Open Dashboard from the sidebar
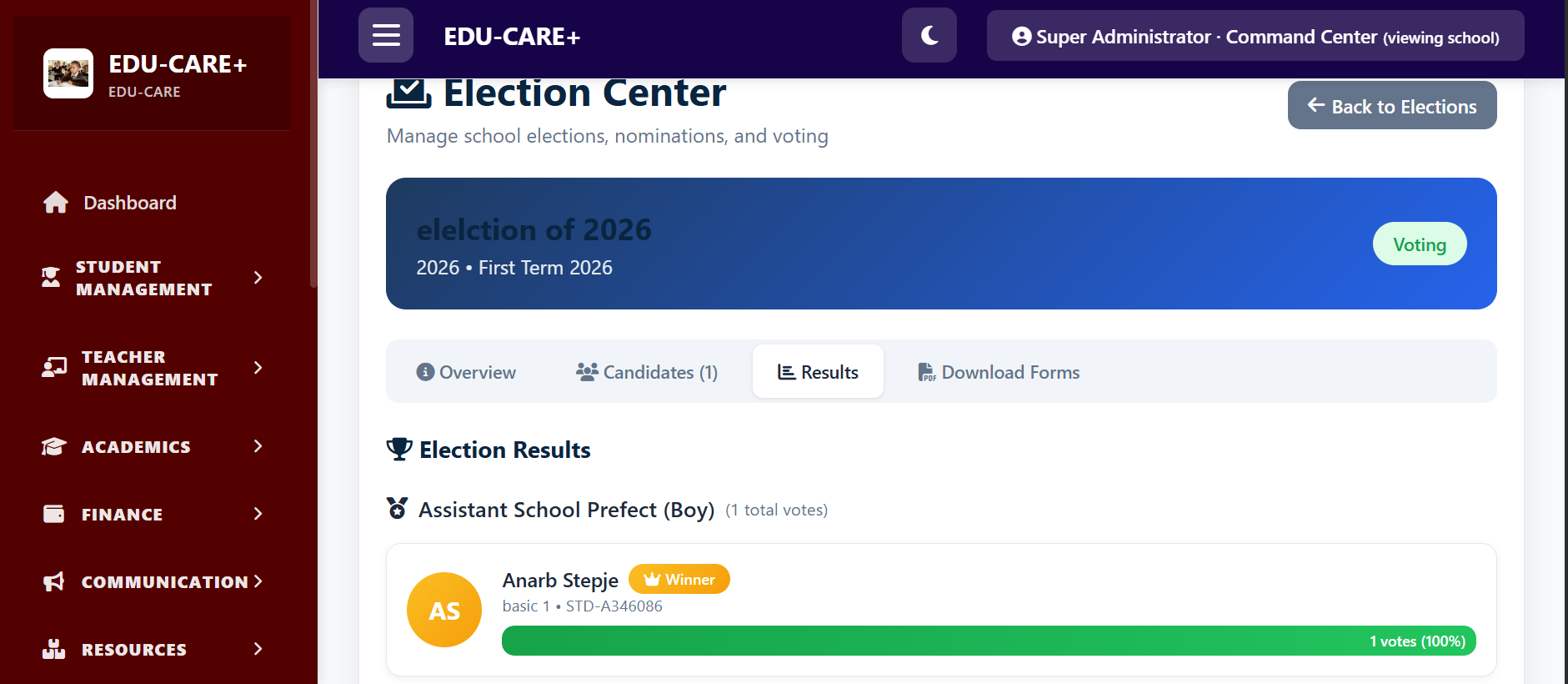The width and height of the screenshot is (1568, 684). tap(129, 203)
